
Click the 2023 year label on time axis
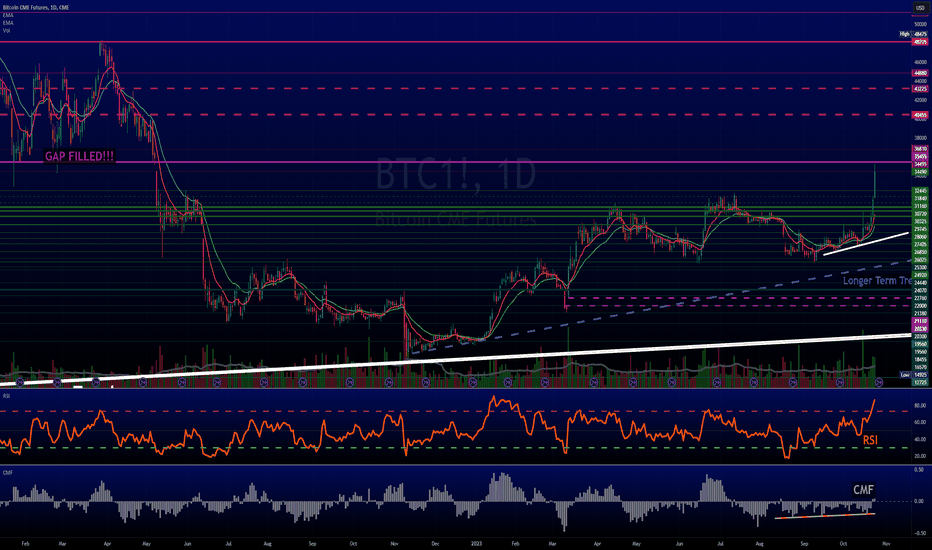point(476,543)
